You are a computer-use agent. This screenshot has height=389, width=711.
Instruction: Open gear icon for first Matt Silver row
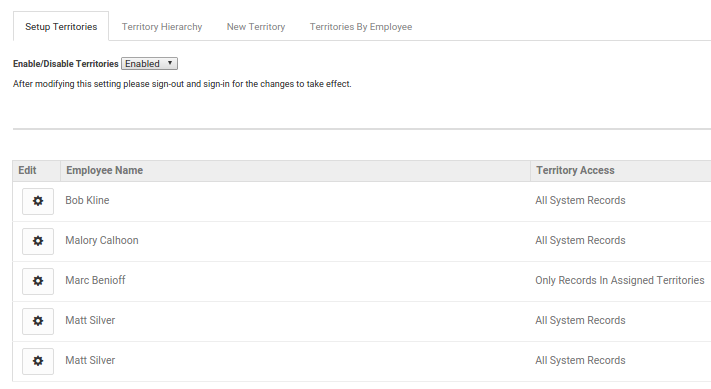(x=38, y=321)
